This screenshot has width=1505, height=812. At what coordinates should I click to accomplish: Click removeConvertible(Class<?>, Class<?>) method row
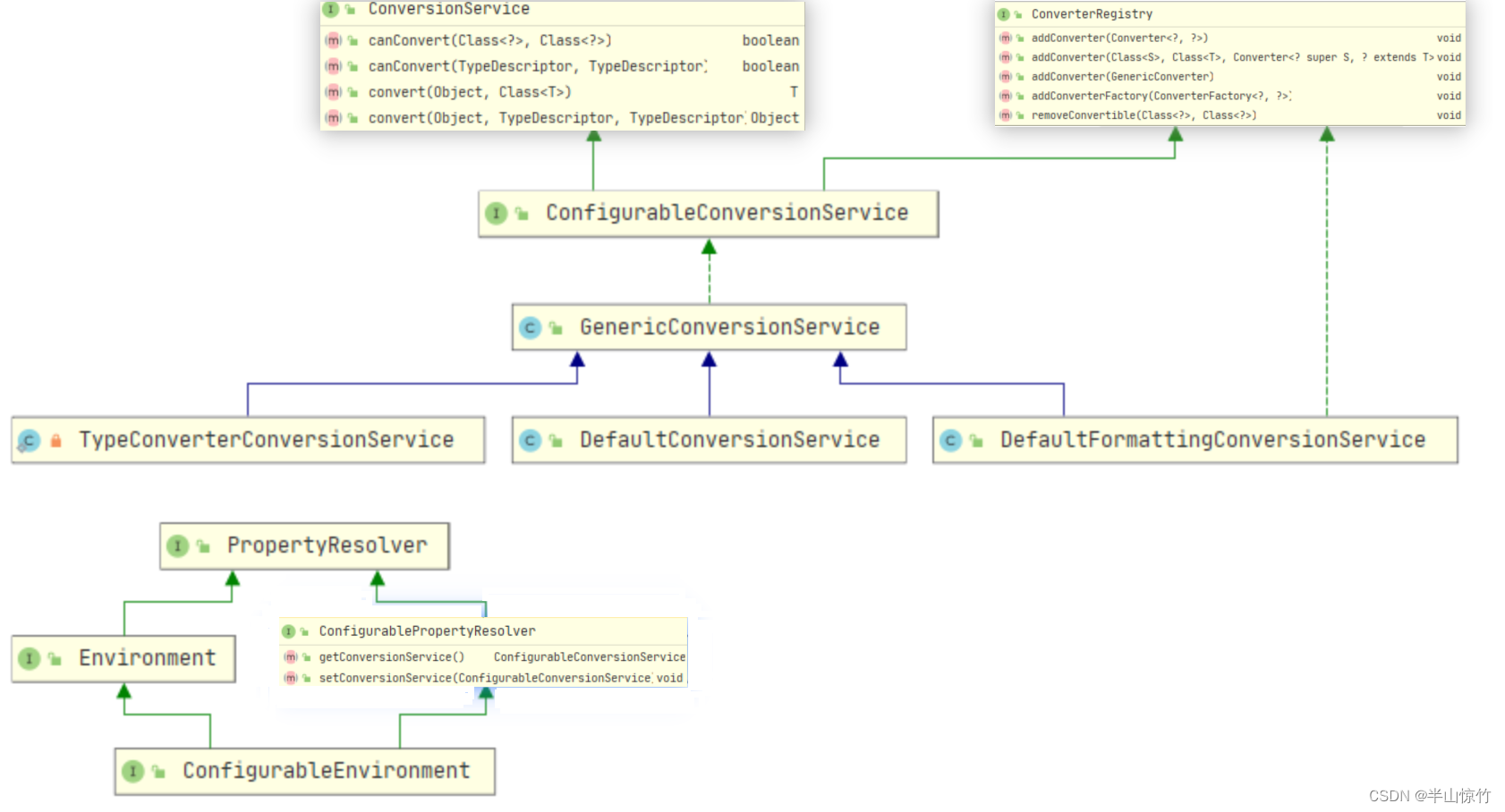(1230, 115)
